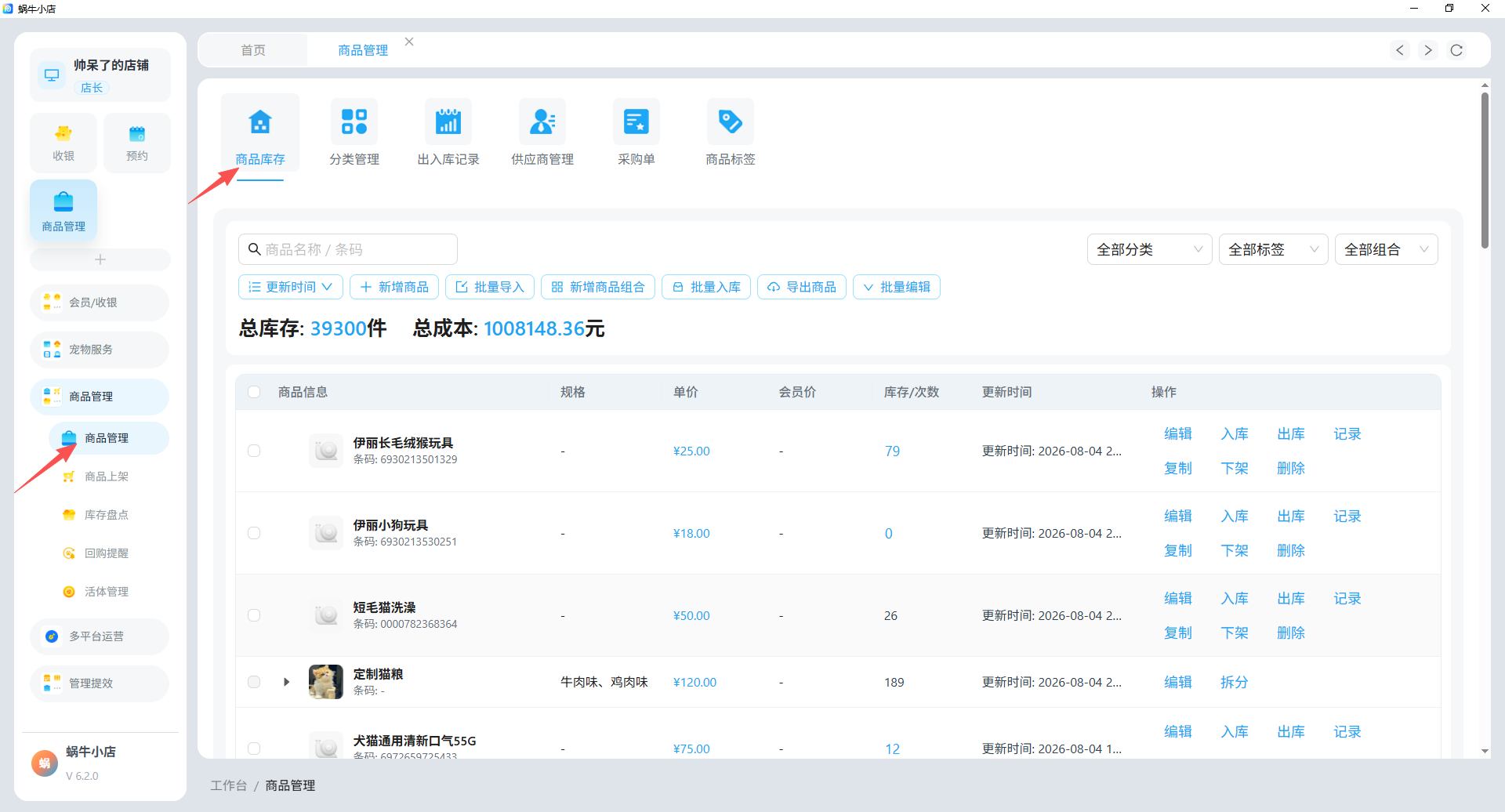Open the 分类管理 category icon
1505x812 pixels.
click(354, 122)
